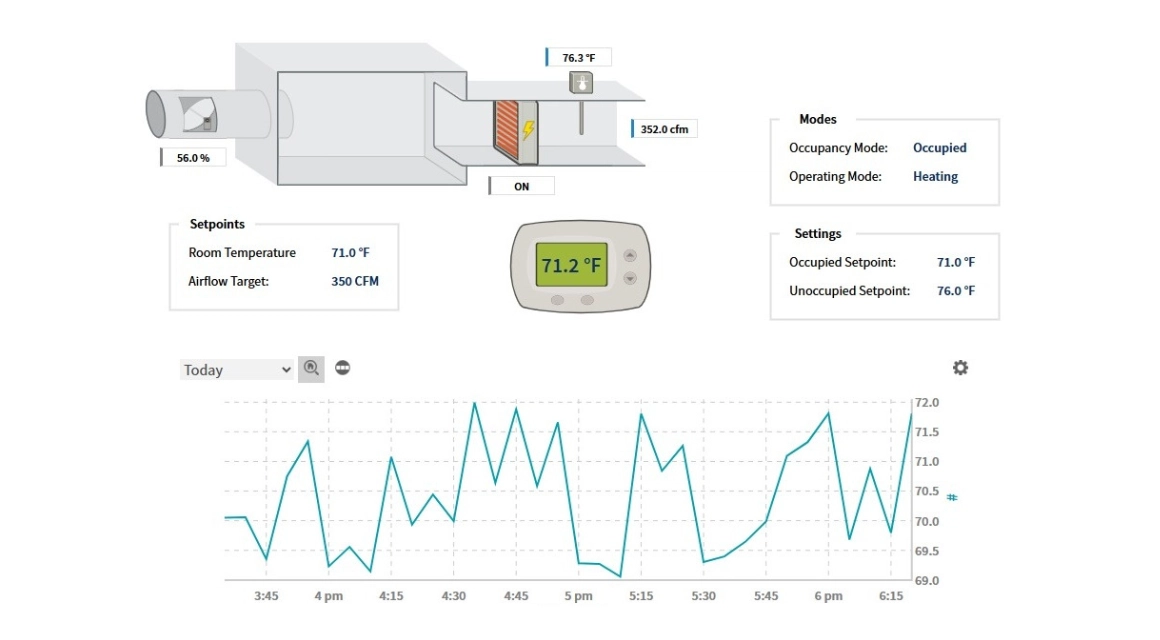Click the 5:15 label on time axis
This screenshot has height=640, width=1160.
pos(641,596)
